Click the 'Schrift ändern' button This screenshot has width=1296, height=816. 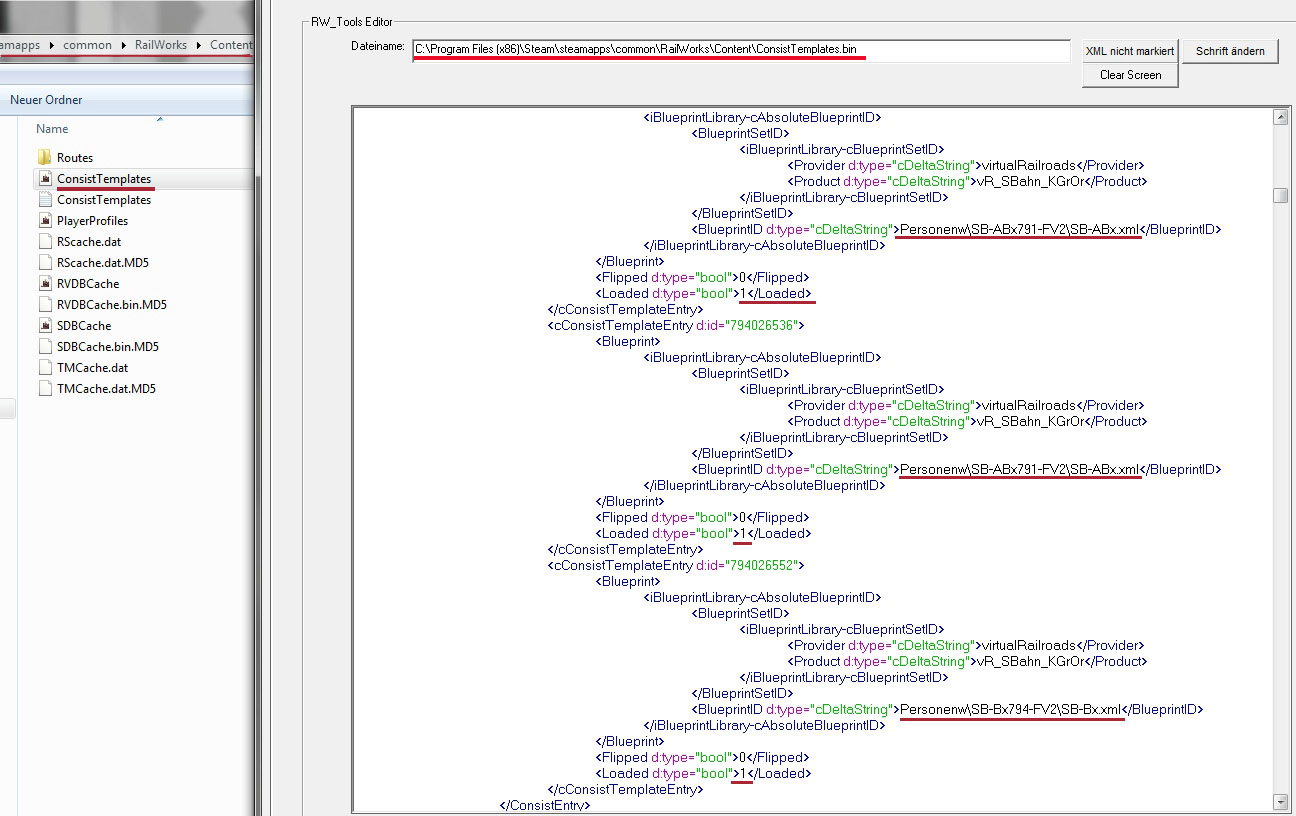1230,51
